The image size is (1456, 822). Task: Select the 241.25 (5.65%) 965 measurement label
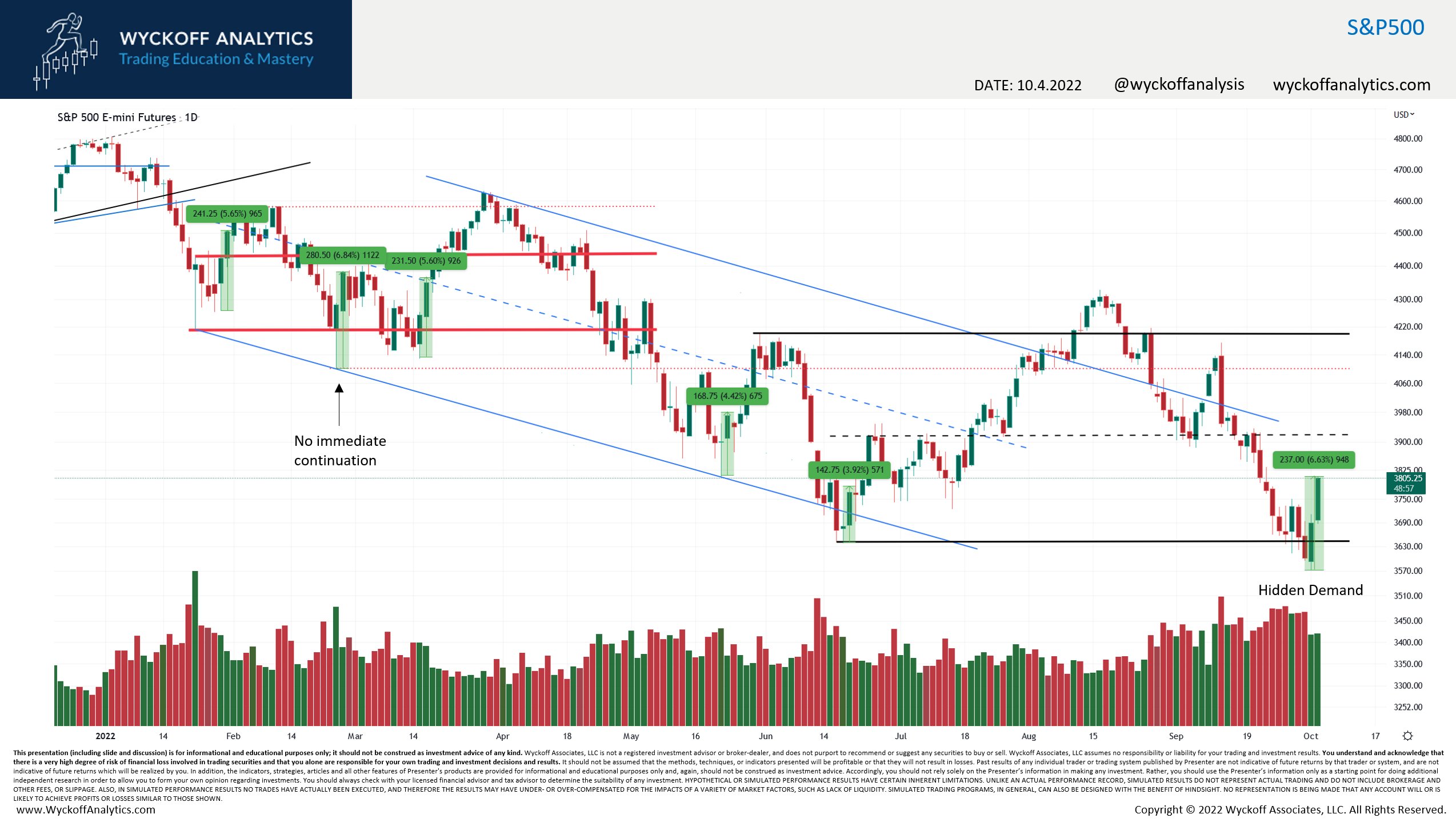pos(227,214)
